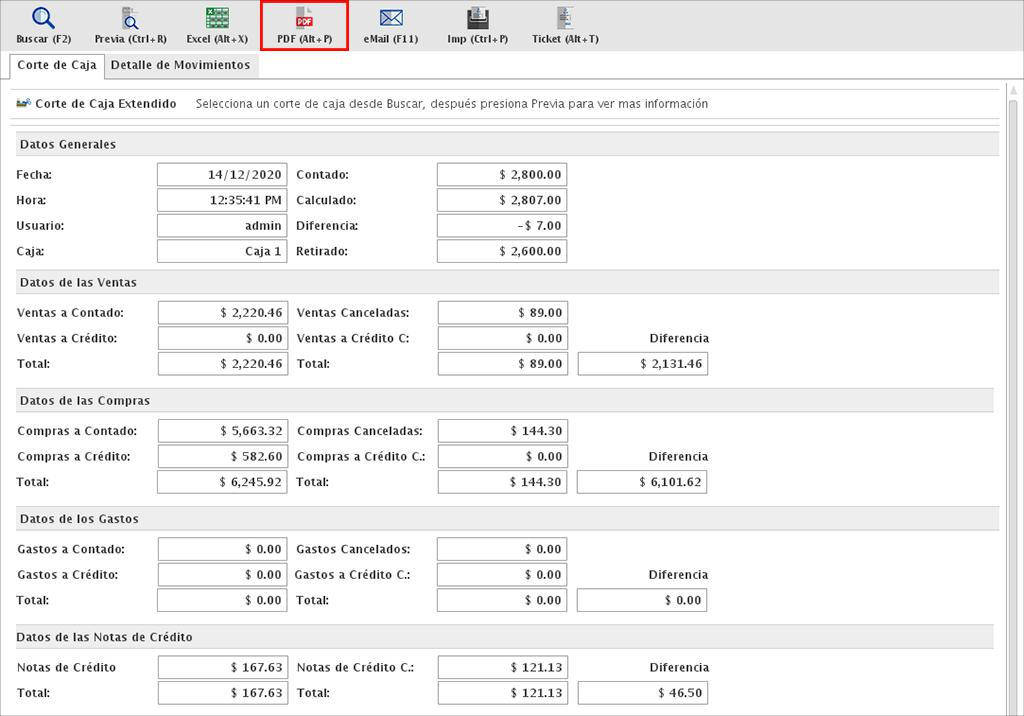The height and width of the screenshot is (716, 1024).
Task: Print using the Imp printer icon
Action: [478, 19]
